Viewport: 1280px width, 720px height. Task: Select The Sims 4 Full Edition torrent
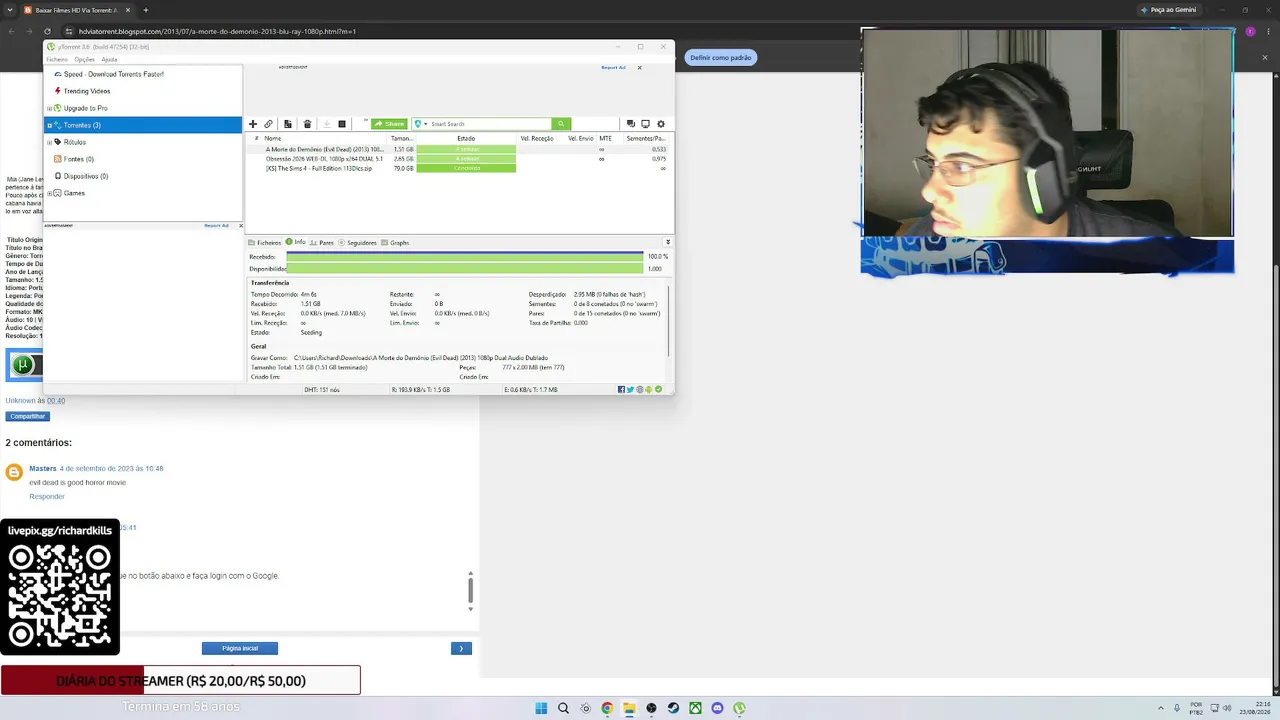(459, 168)
